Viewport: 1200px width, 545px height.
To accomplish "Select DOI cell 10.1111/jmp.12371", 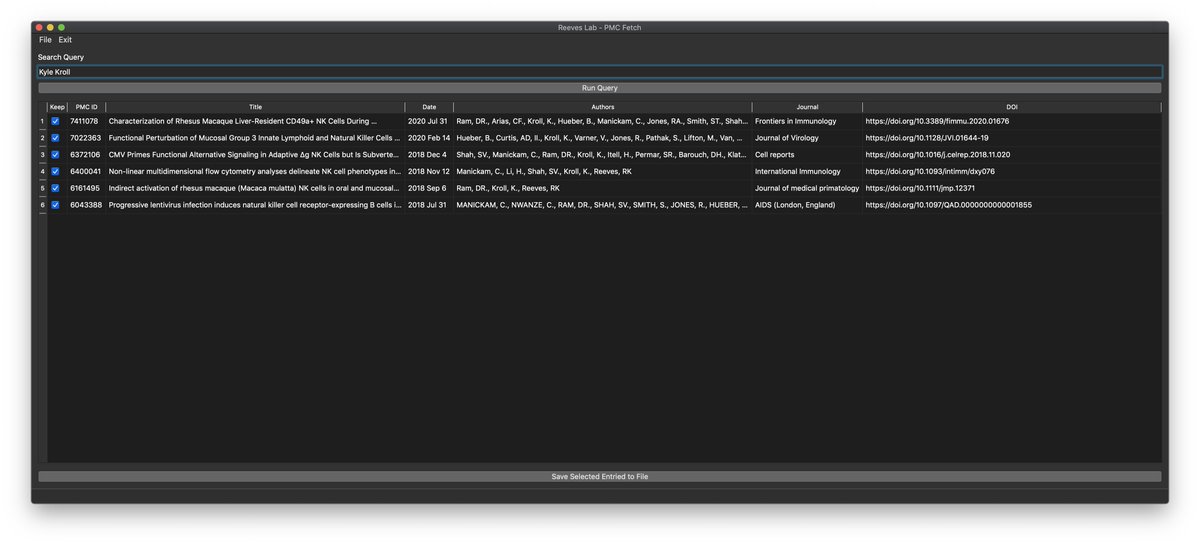I will coord(1012,188).
